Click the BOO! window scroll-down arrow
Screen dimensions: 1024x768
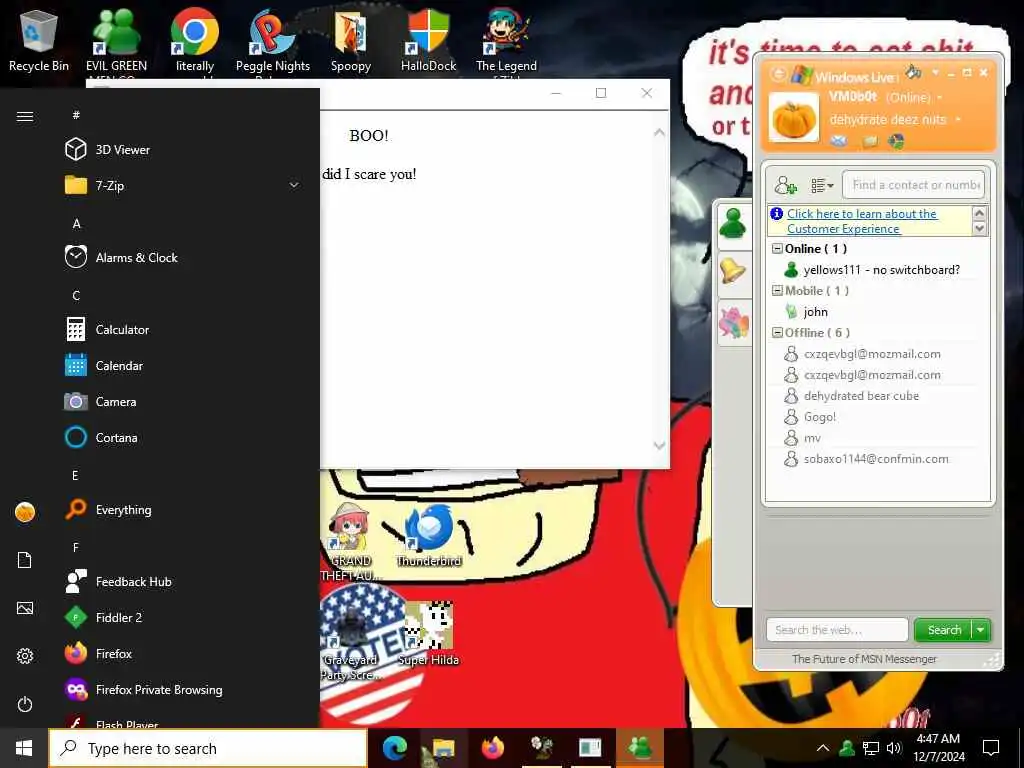click(x=659, y=445)
